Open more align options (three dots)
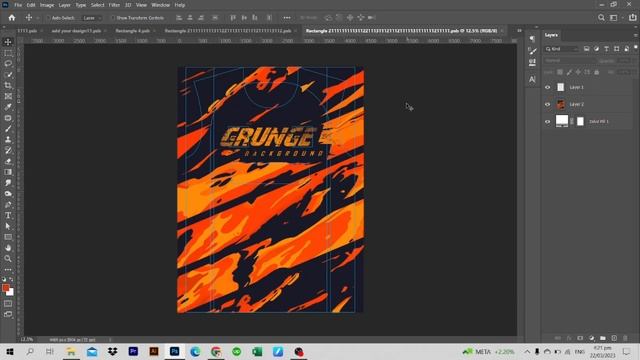Image resolution: width=640 pixels, height=360 pixels. coord(287,18)
